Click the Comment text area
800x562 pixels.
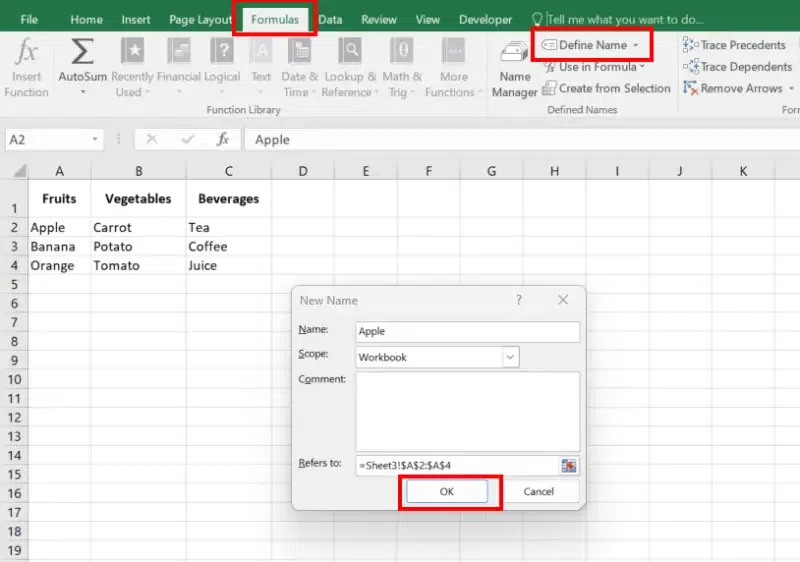pyautogui.click(x=467, y=411)
